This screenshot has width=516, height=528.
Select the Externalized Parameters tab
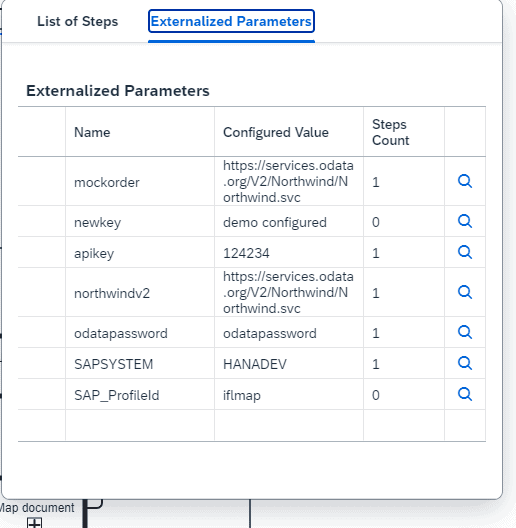pyautogui.click(x=231, y=22)
